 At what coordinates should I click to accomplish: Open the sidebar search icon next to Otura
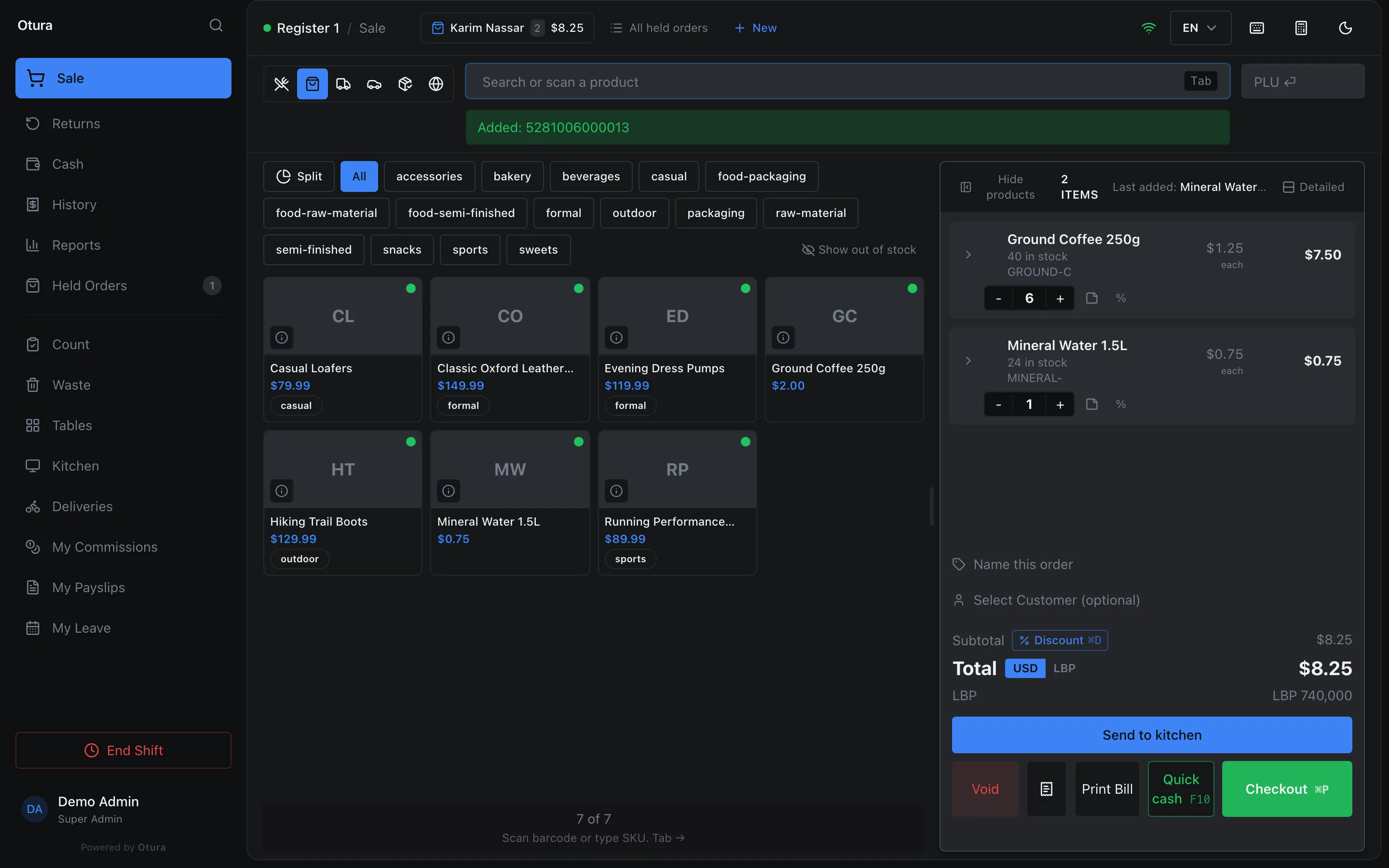pos(216,25)
